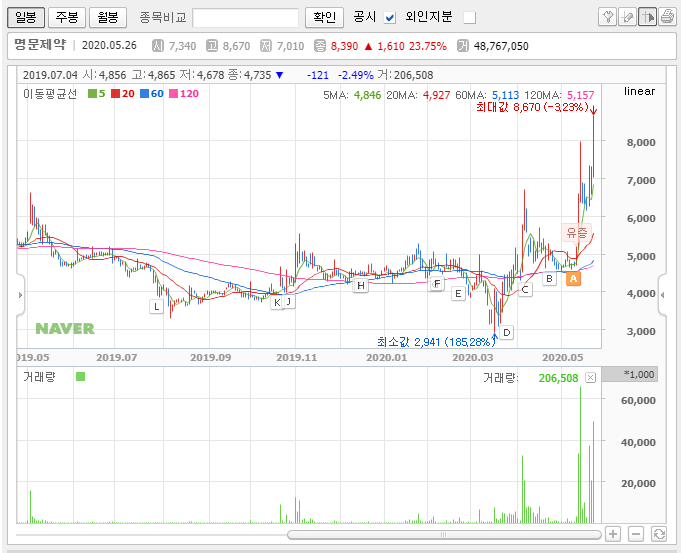Open disclosure marker L
This screenshot has height=553, width=681.
click(x=156, y=306)
